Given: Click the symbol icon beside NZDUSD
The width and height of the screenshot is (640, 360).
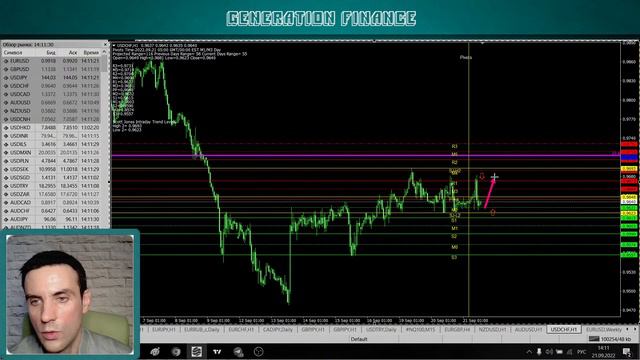Looking at the screenshot, I should [6, 111].
